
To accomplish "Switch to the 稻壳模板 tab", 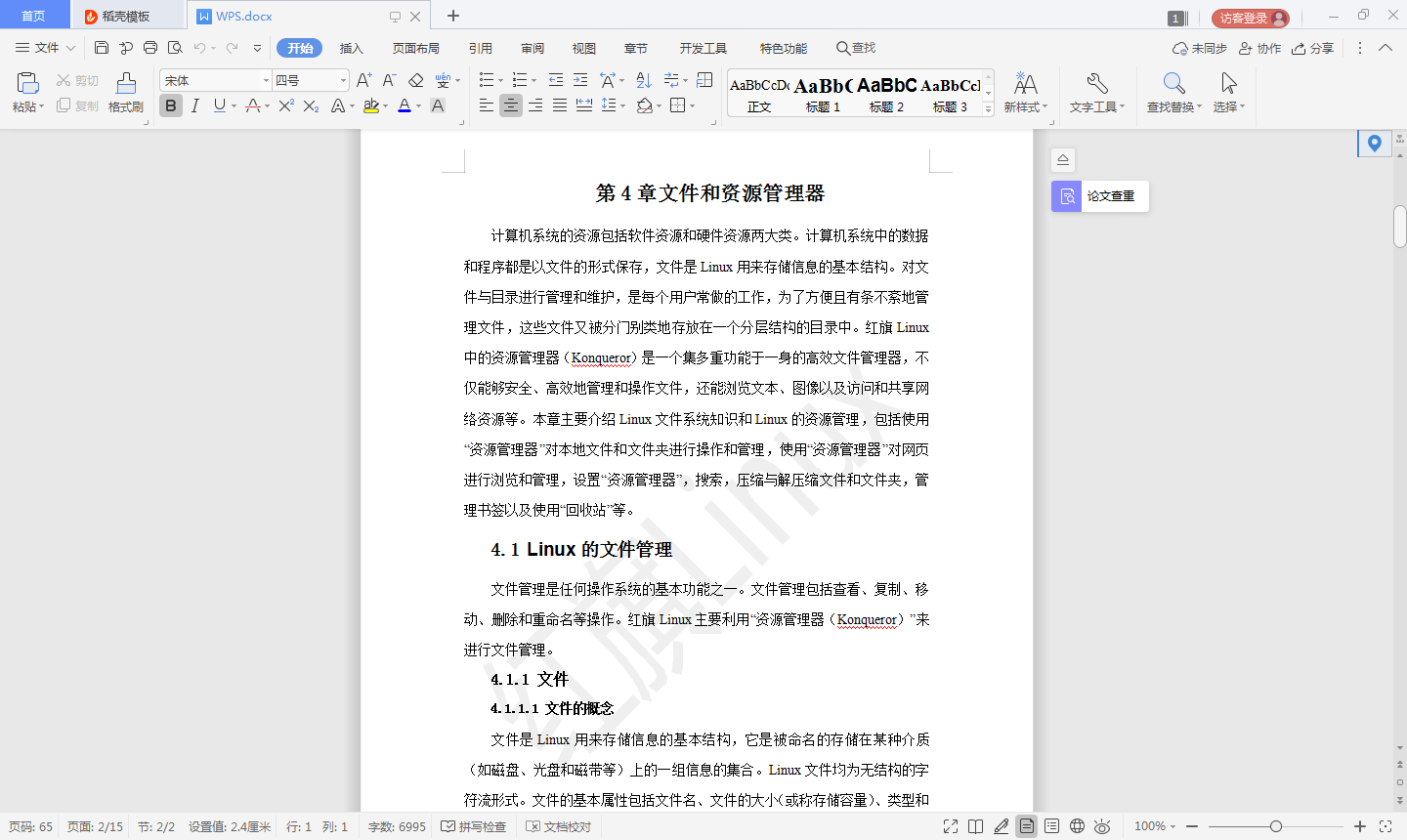I will click(126, 16).
